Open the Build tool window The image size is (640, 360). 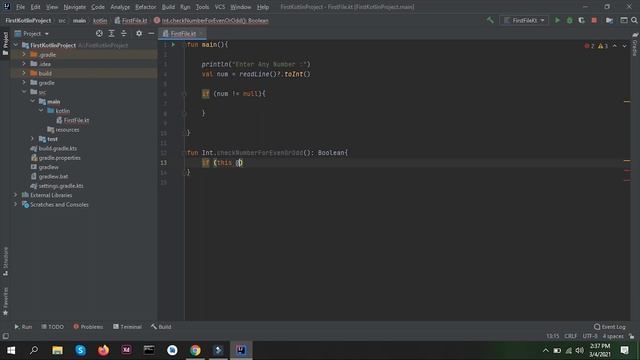point(161,327)
